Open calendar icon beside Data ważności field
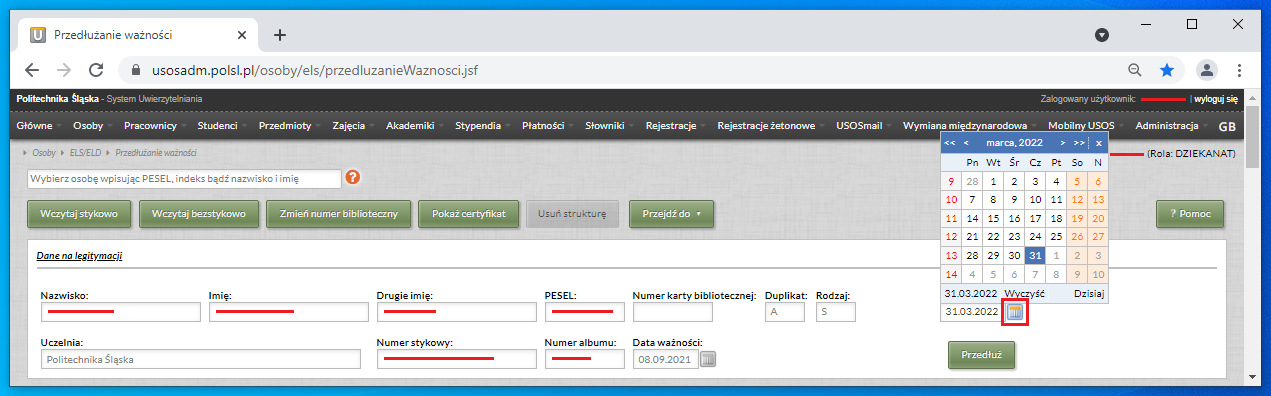This screenshot has width=1271, height=396. (x=709, y=359)
